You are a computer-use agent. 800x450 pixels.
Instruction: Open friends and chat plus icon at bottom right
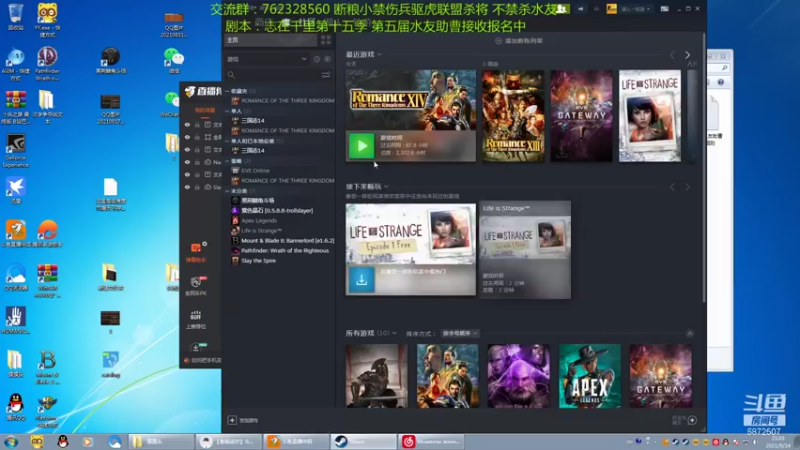pos(692,420)
